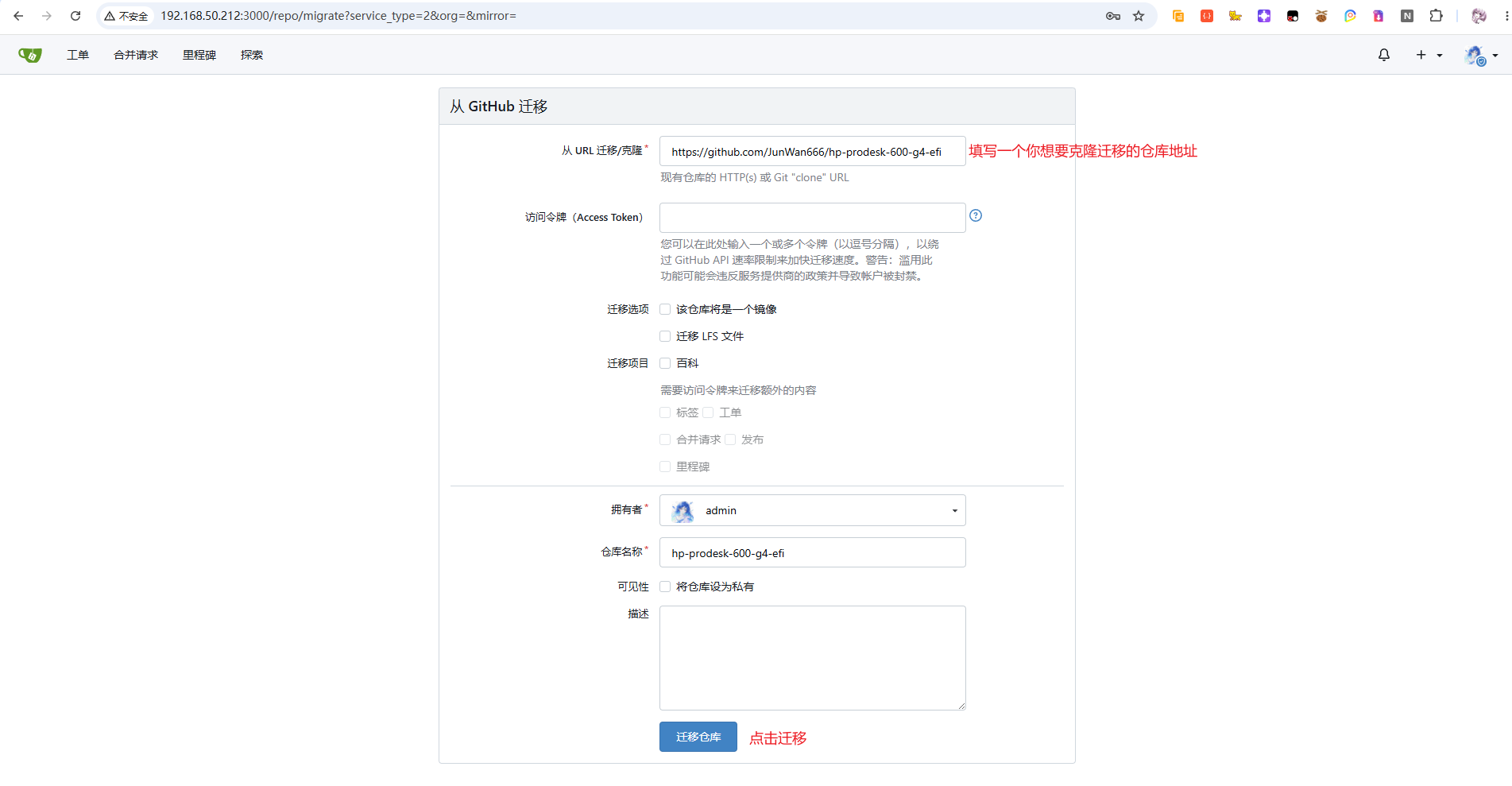Open the saved passwords key icon
Image resolution: width=1512 pixels, height=786 pixels.
(x=1113, y=16)
